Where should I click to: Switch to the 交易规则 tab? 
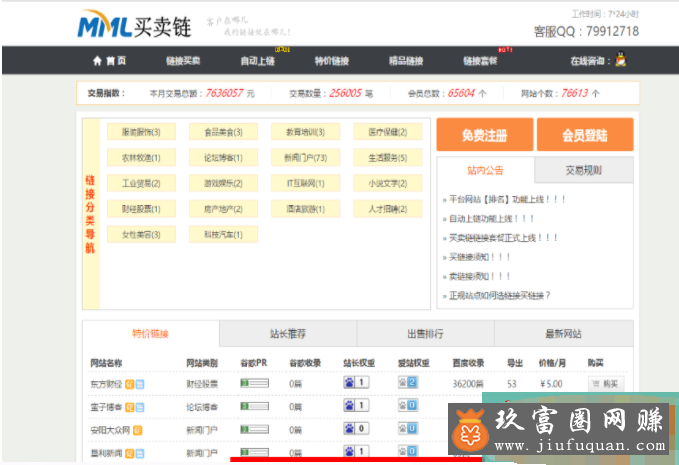583,169
